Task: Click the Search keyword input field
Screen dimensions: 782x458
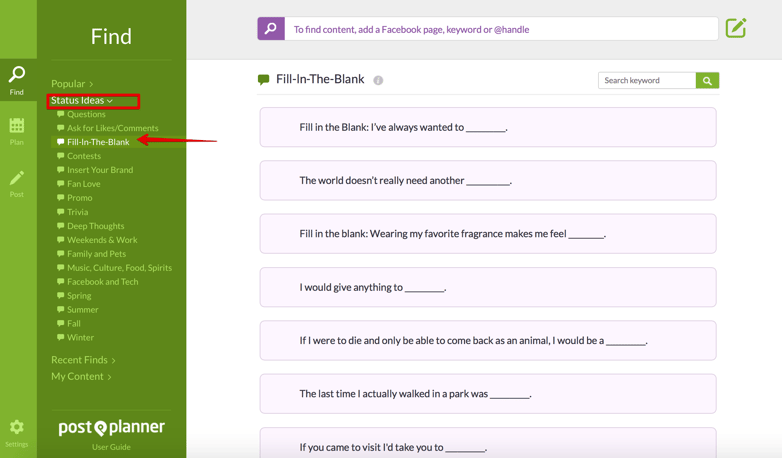Action: (x=646, y=80)
